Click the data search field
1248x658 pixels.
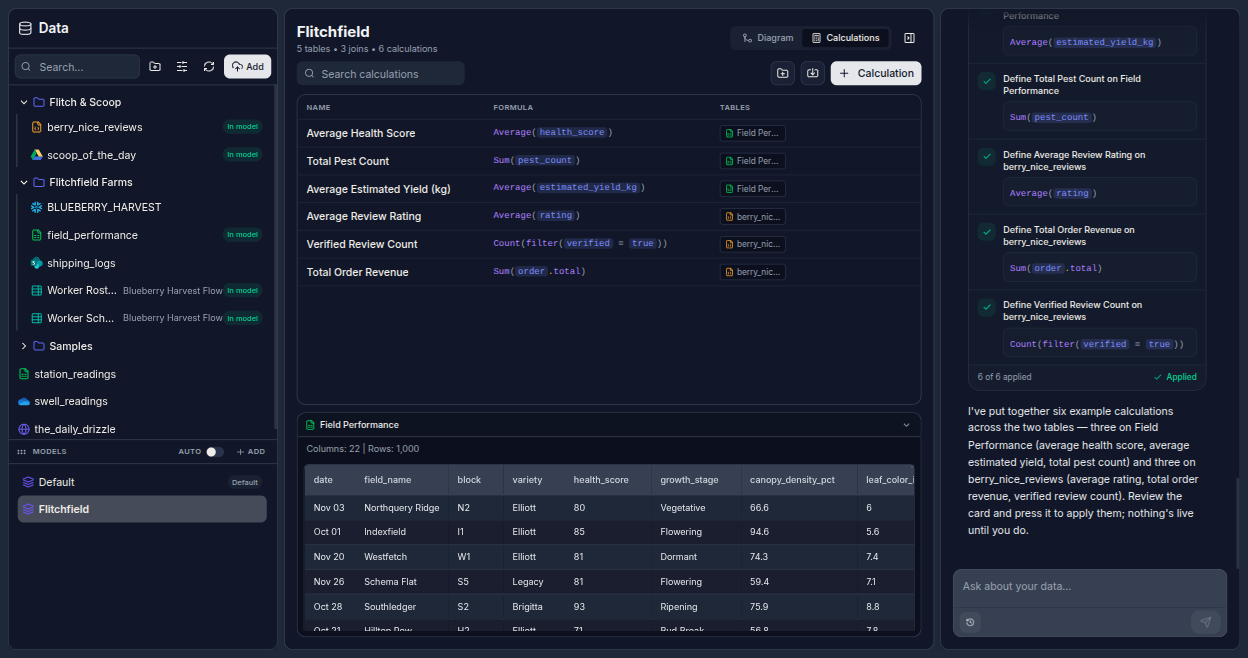click(77, 67)
